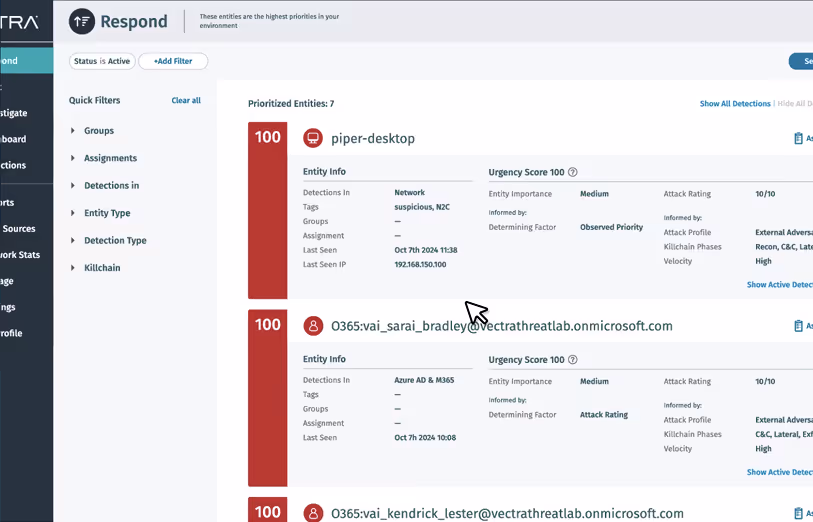Click the Attack Rating determining factor value
813x522 pixels.
(x=604, y=415)
